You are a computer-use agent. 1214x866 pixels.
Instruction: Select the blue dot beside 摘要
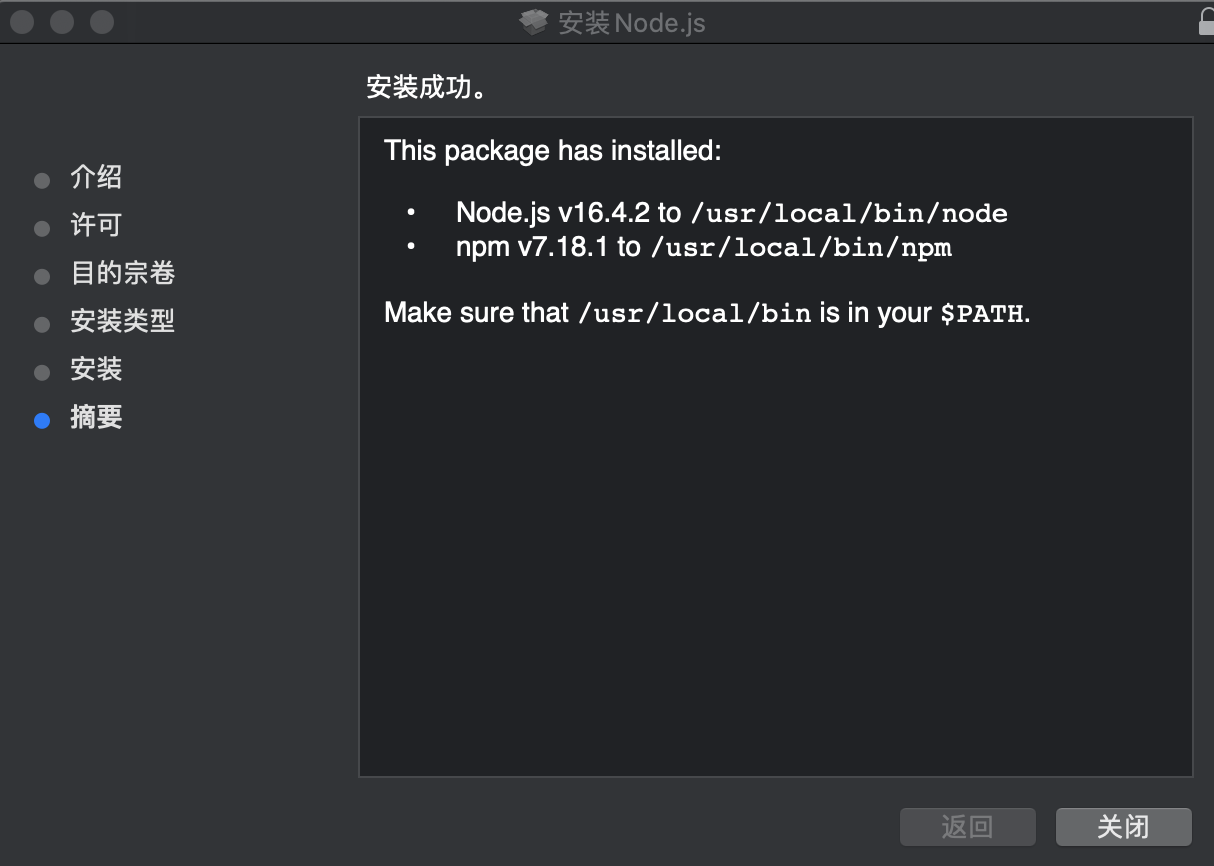point(41,420)
